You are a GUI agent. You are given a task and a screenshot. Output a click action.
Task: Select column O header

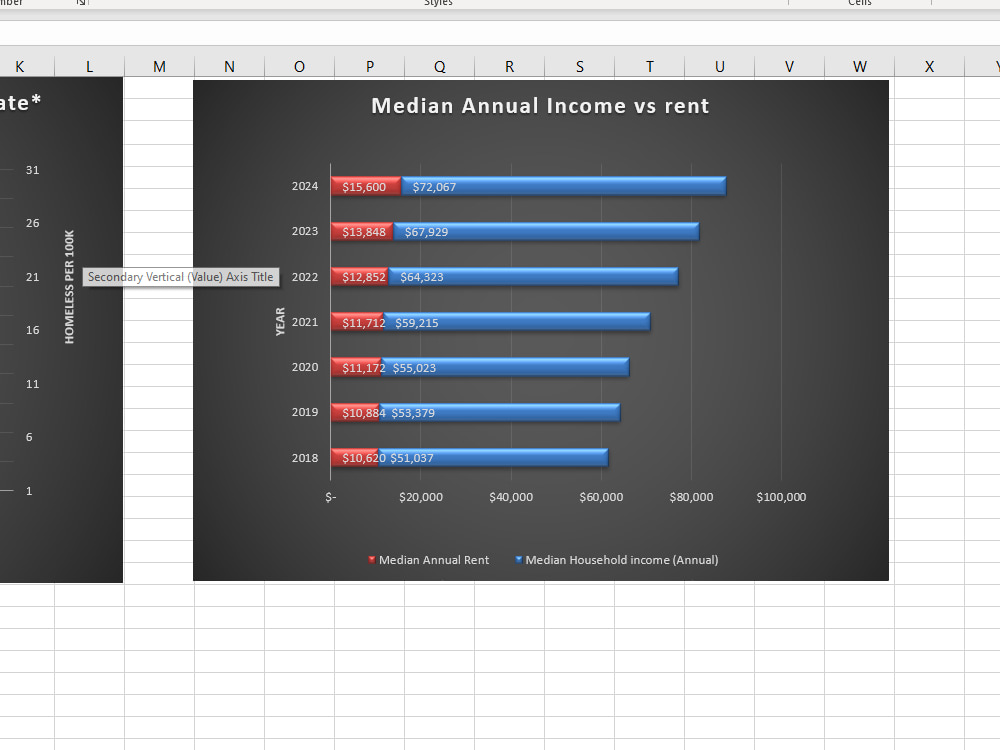(299, 66)
